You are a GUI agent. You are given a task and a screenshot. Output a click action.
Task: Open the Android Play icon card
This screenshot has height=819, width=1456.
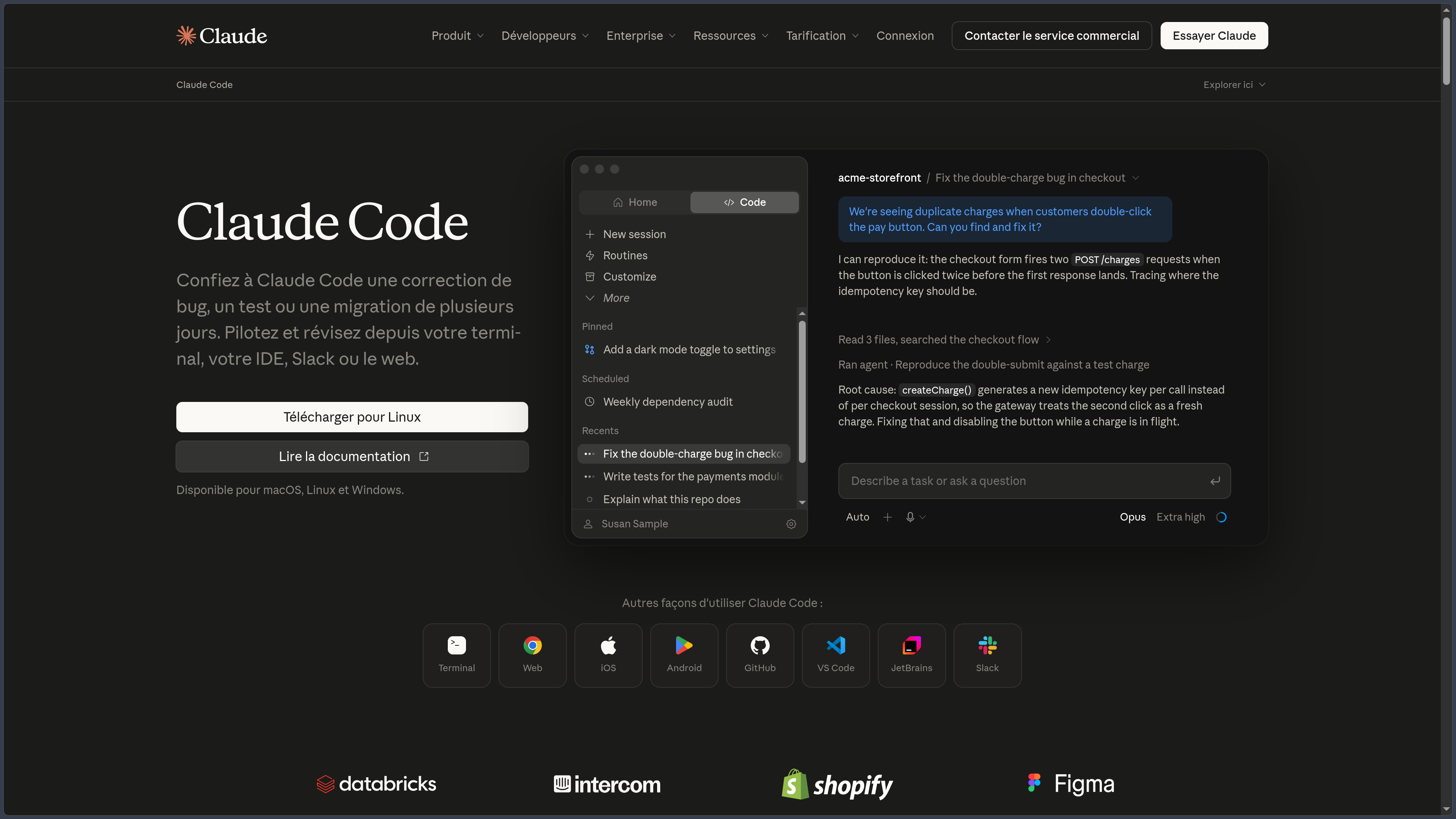click(684, 655)
